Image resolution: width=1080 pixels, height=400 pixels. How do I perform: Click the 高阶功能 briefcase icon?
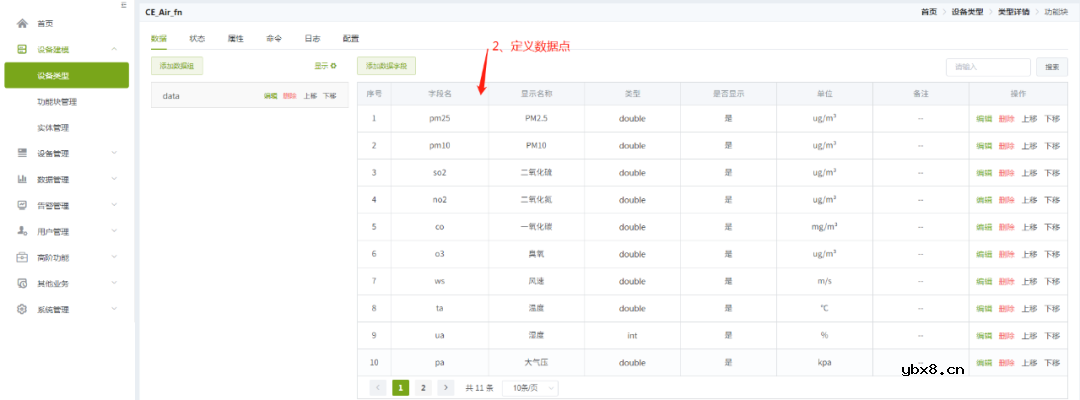click(22, 257)
